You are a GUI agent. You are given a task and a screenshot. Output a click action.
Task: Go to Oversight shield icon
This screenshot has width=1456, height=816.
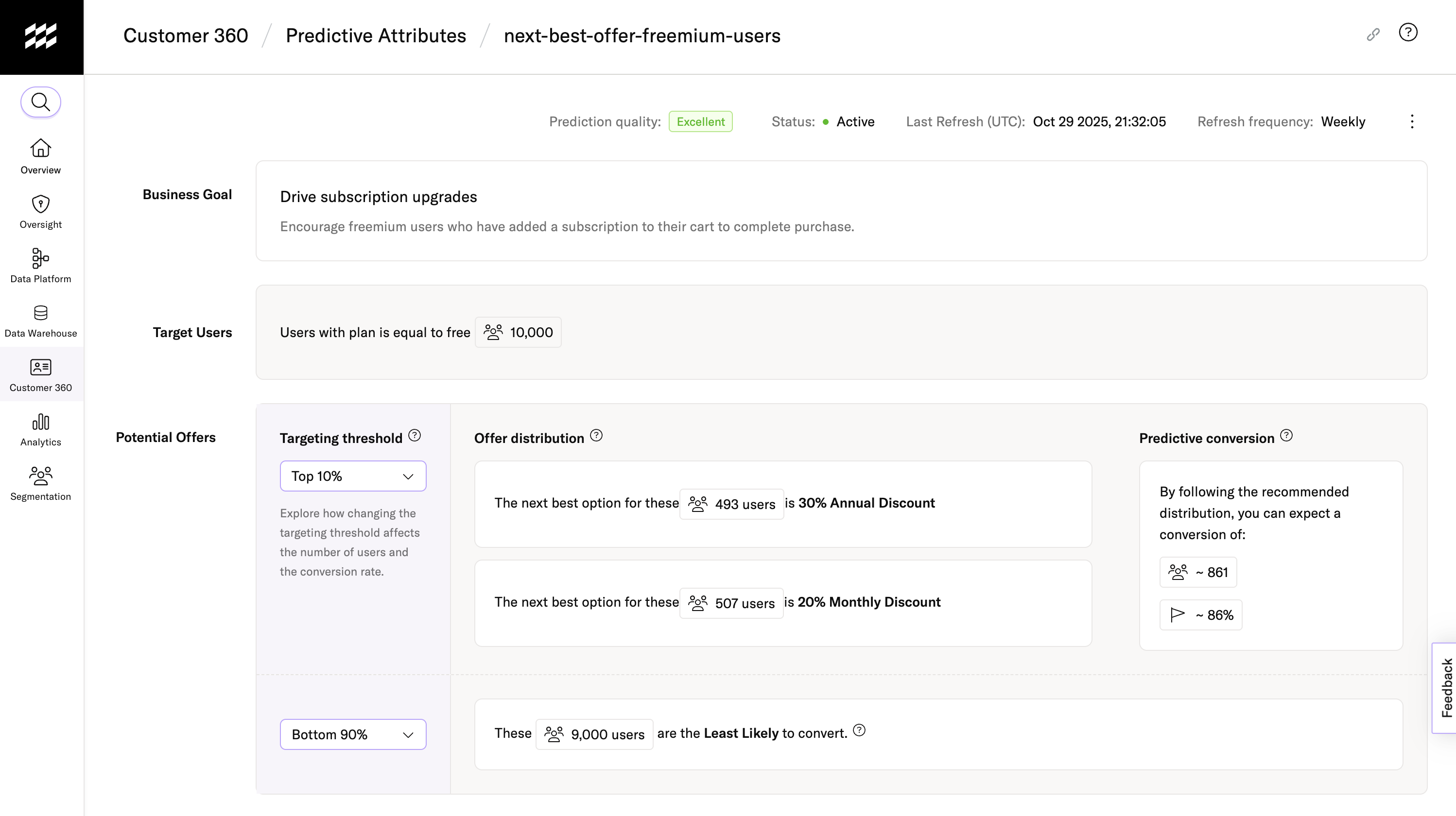coord(41,204)
